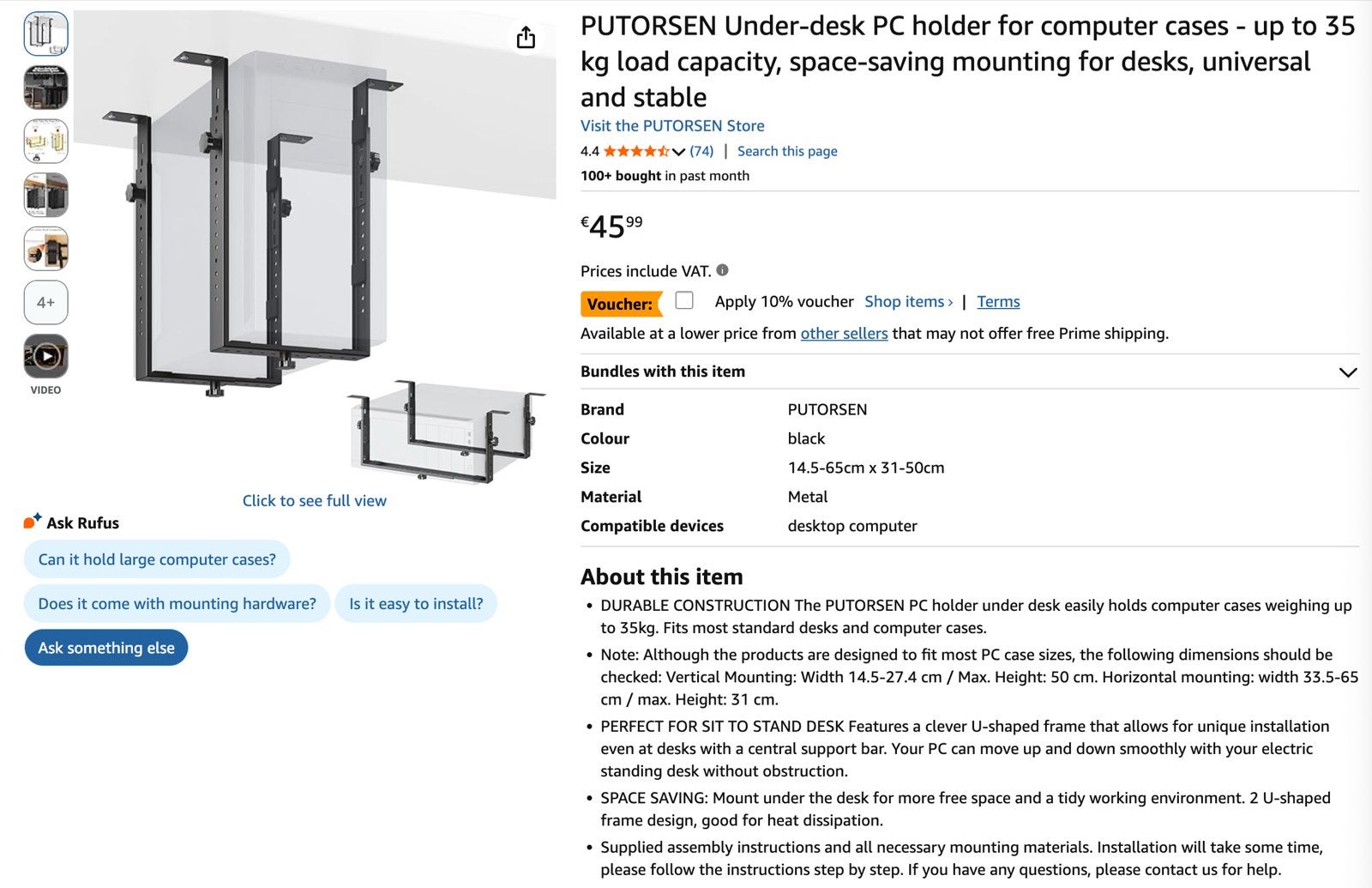This screenshot has width=1372, height=888.
Task: Tick the Apply 10% voucher checkbox
Action: click(x=684, y=300)
